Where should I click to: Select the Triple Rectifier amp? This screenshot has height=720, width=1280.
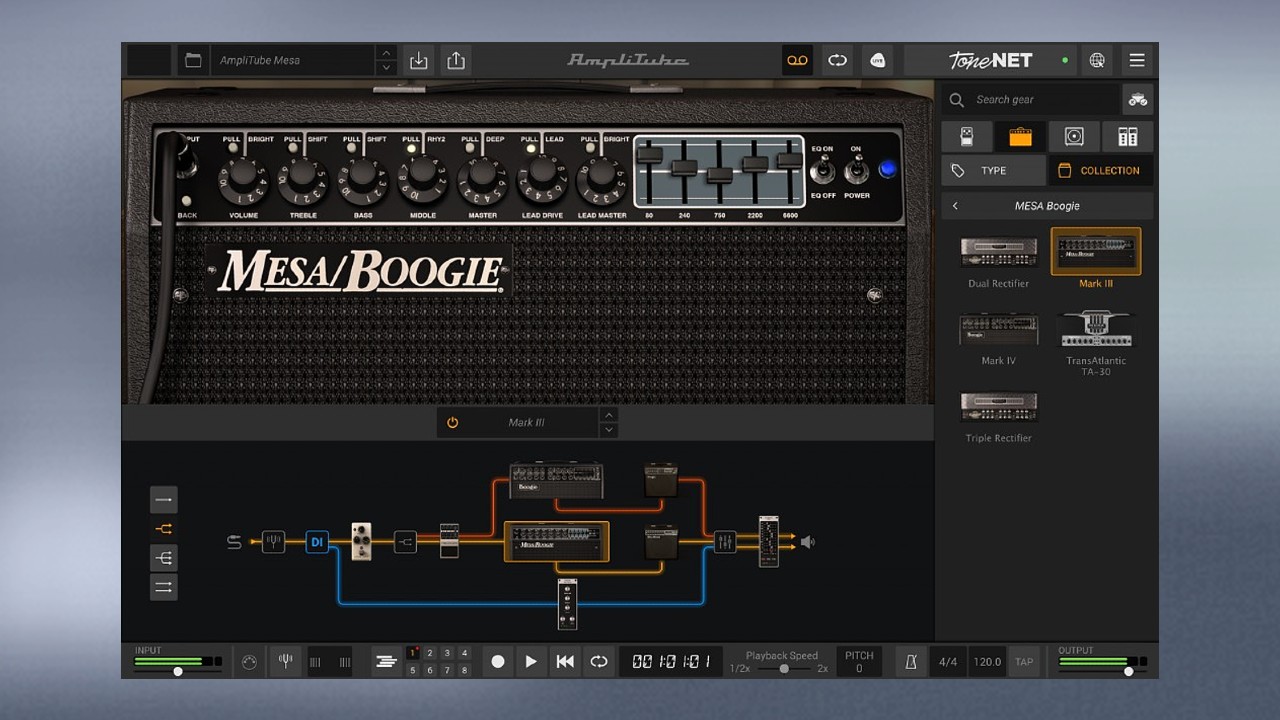pos(998,415)
